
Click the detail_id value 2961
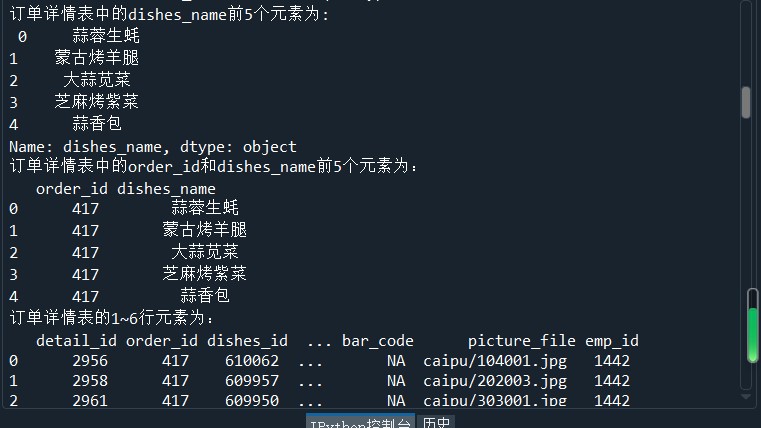click(90, 401)
